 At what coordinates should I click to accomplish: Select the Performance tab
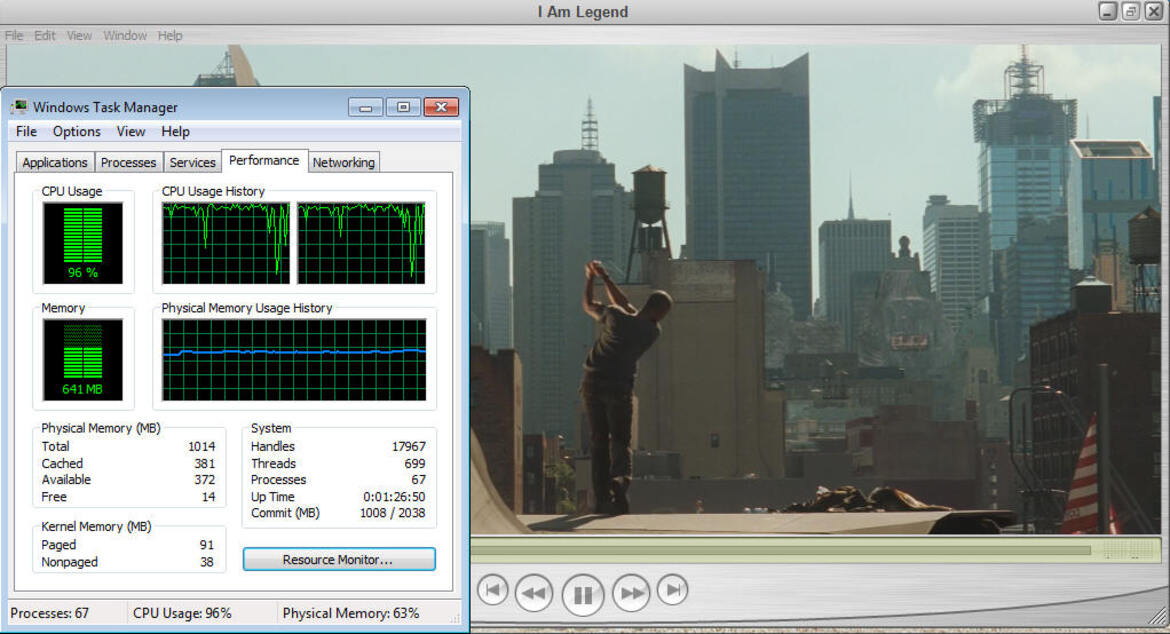coord(264,160)
